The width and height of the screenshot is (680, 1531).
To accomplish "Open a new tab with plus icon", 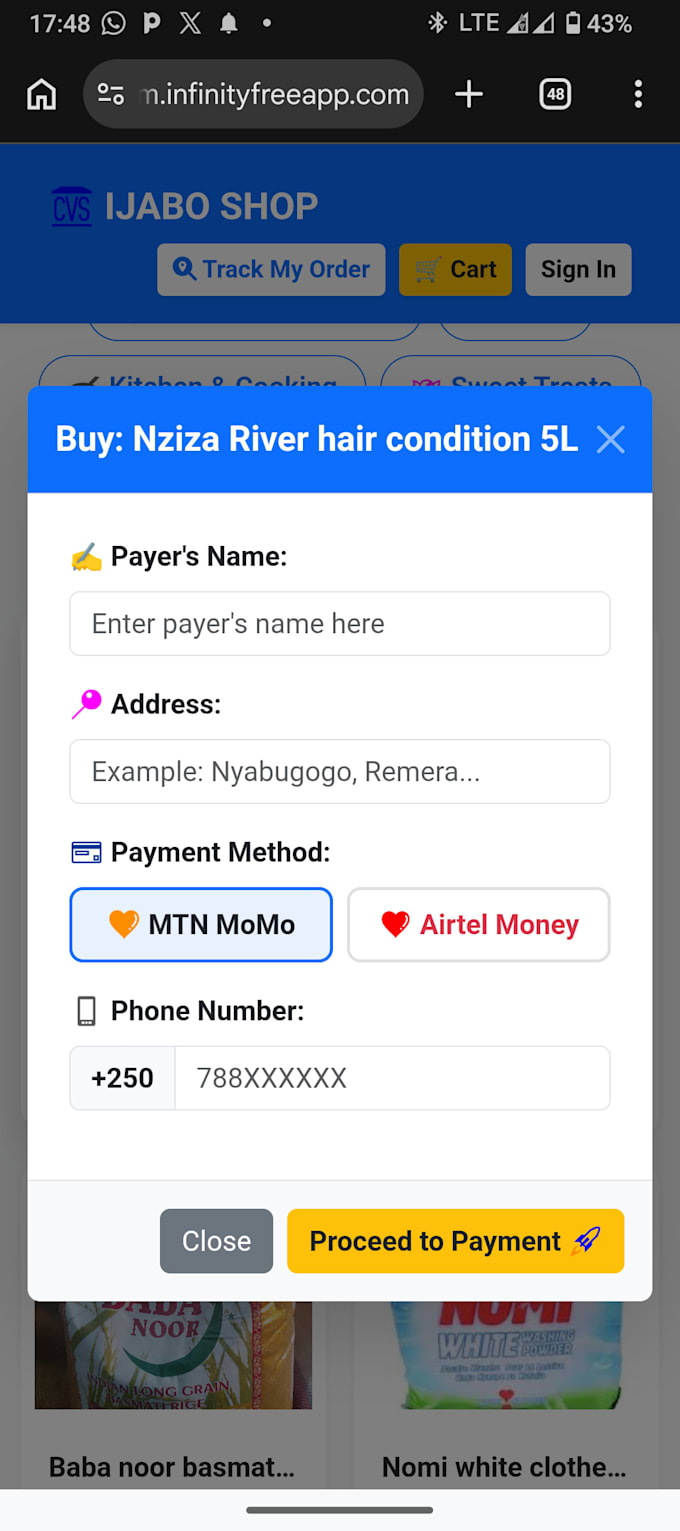I will tap(468, 95).
